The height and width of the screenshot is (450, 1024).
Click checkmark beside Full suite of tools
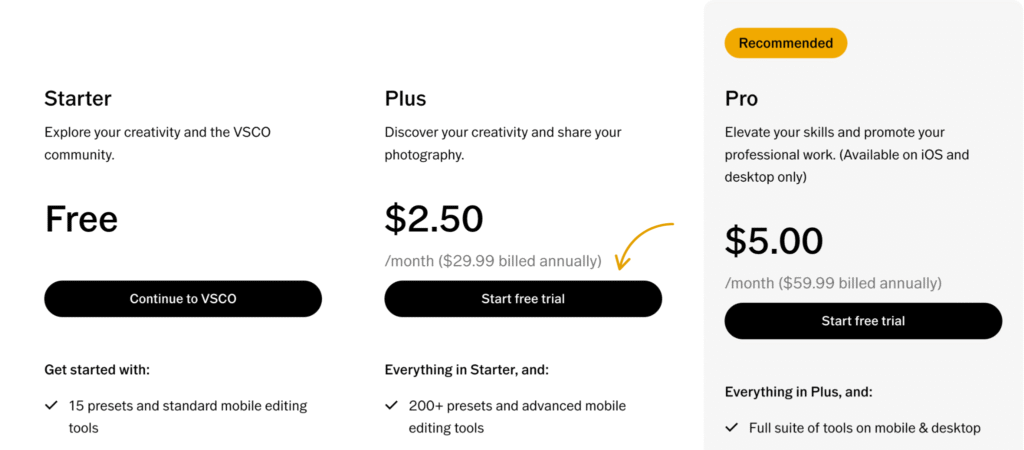point(731,428)
